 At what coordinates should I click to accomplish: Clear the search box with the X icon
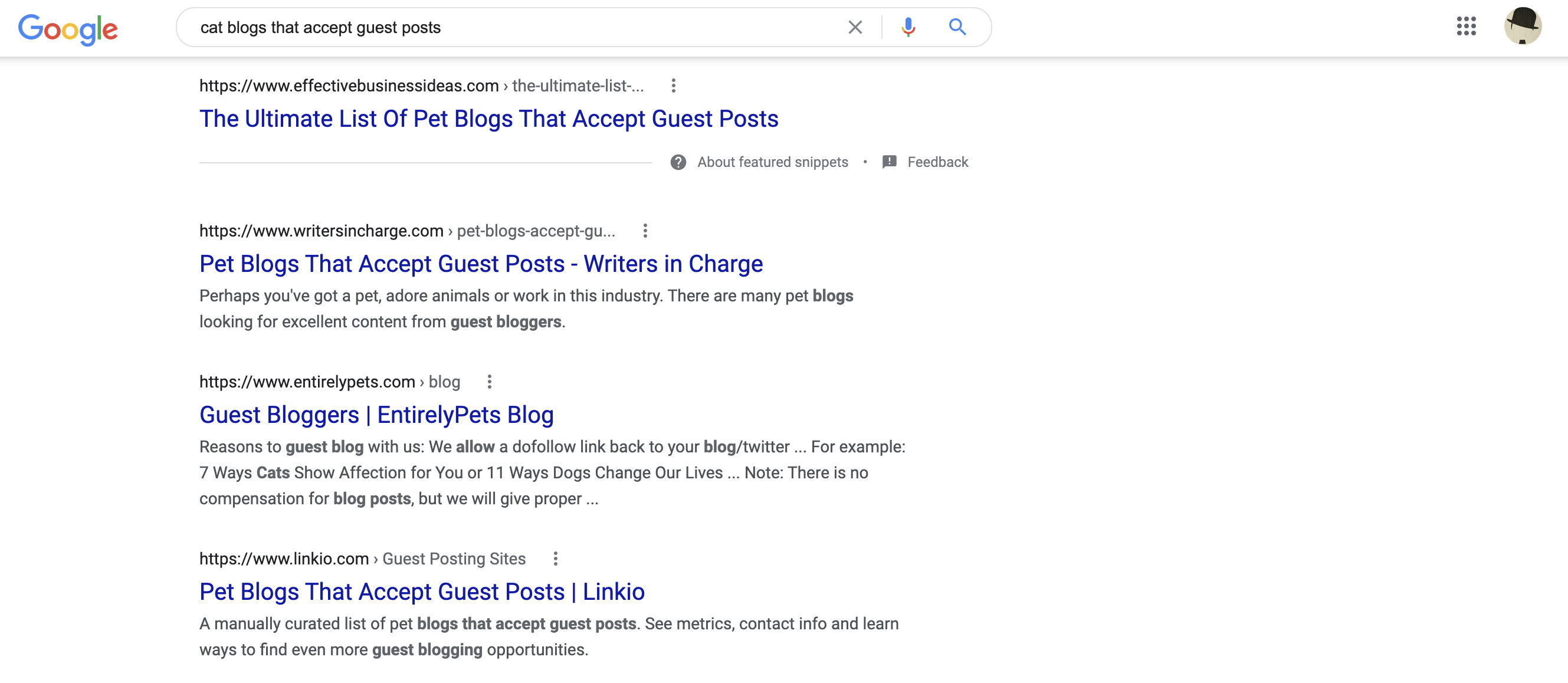(x=855, y=27)
